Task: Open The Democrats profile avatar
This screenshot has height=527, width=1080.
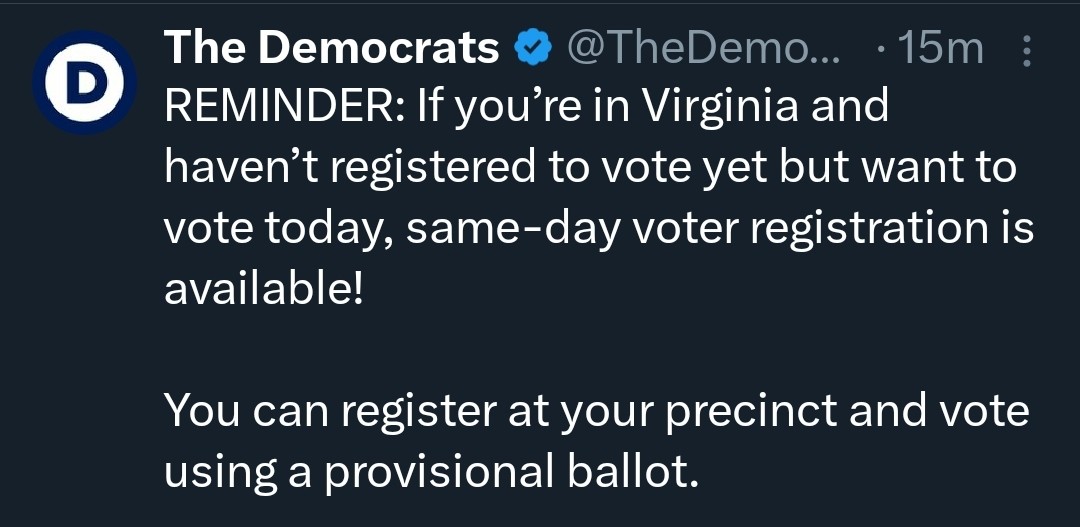Action: [83, 82]
